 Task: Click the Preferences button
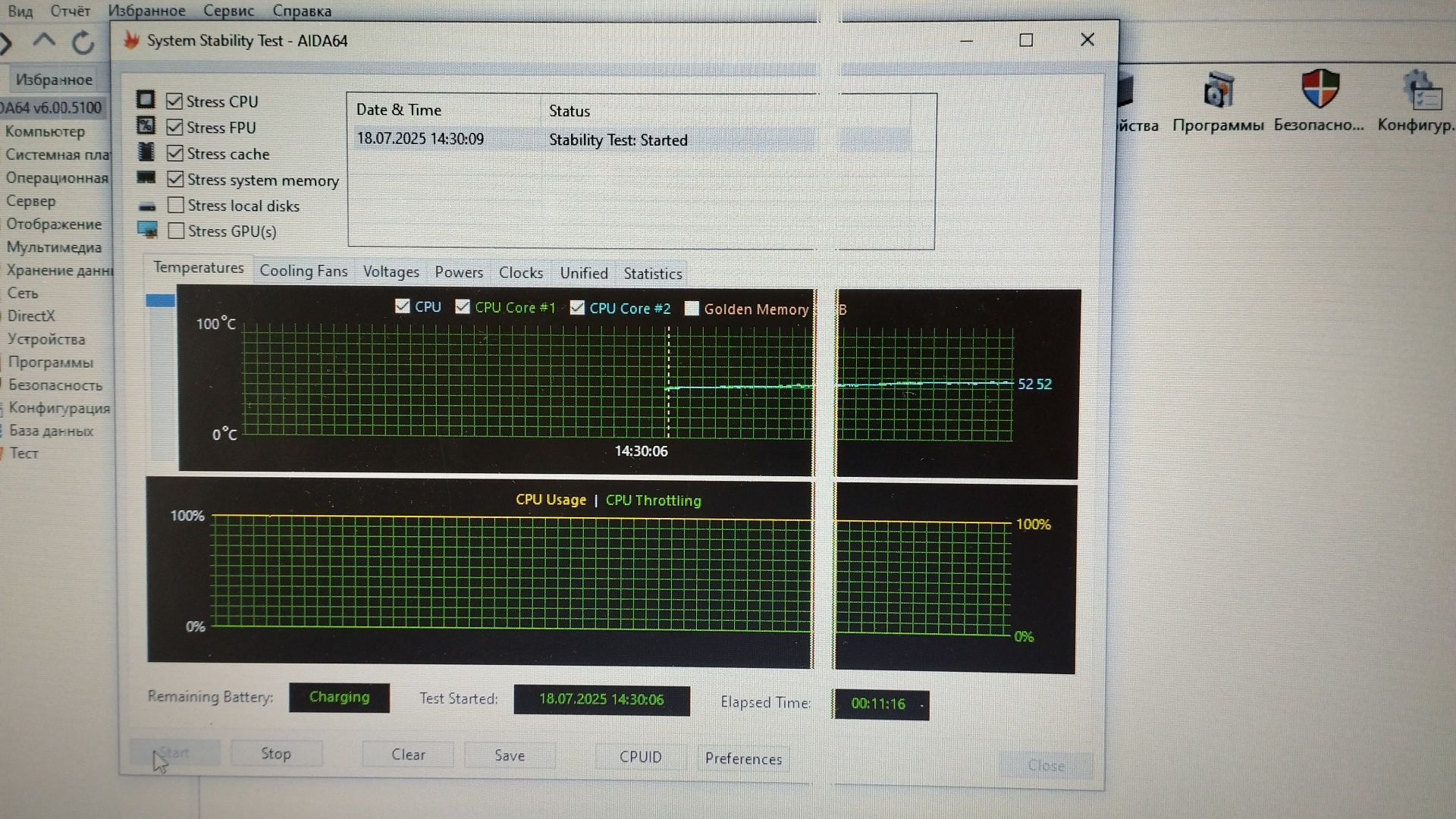743,758
